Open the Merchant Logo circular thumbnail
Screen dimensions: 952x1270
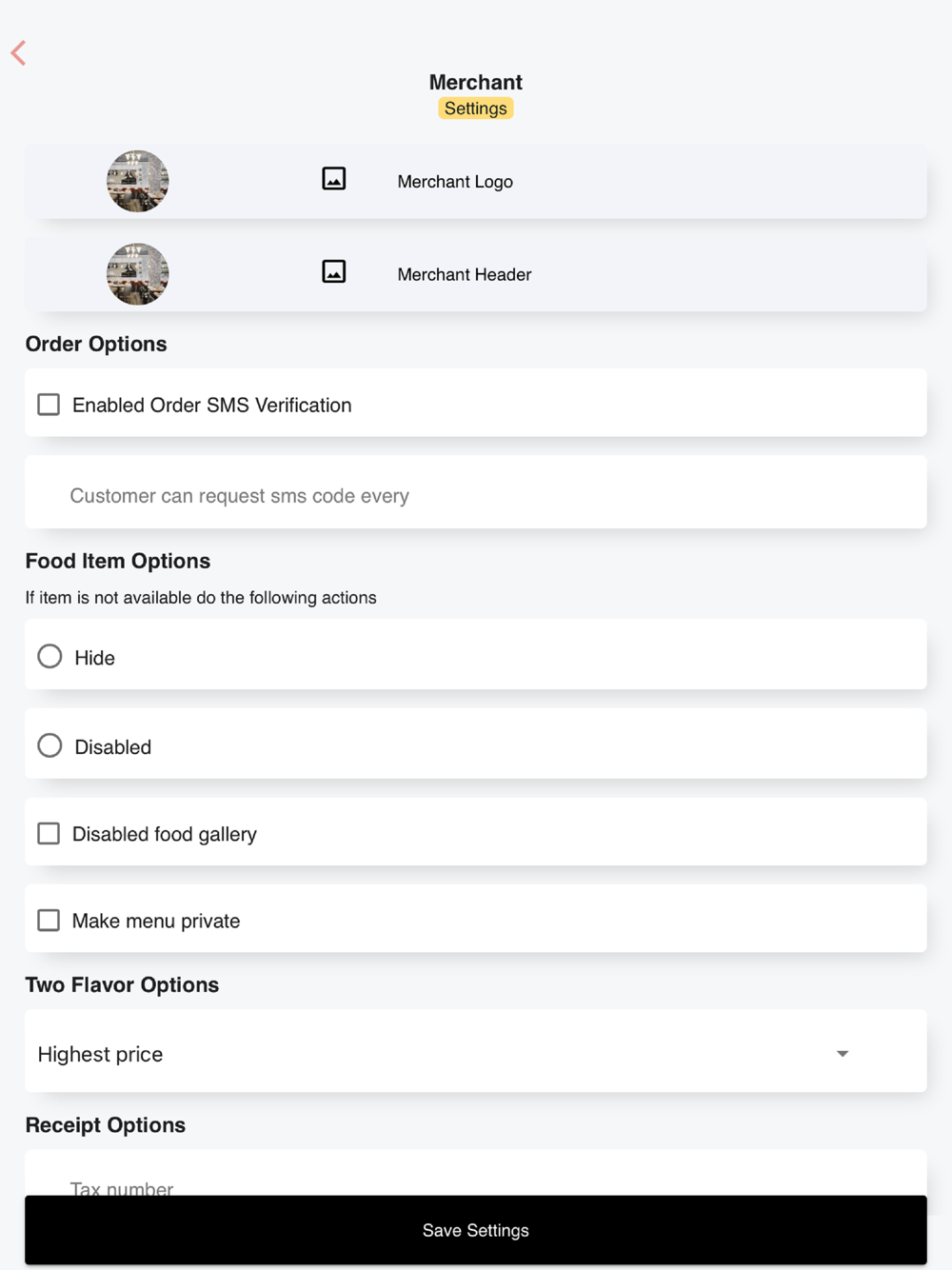(x=138, y=181)
